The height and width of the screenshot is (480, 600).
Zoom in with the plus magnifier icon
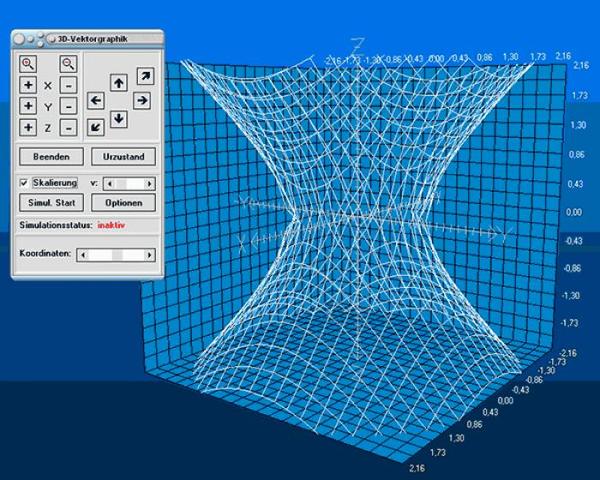pos(28,64)
